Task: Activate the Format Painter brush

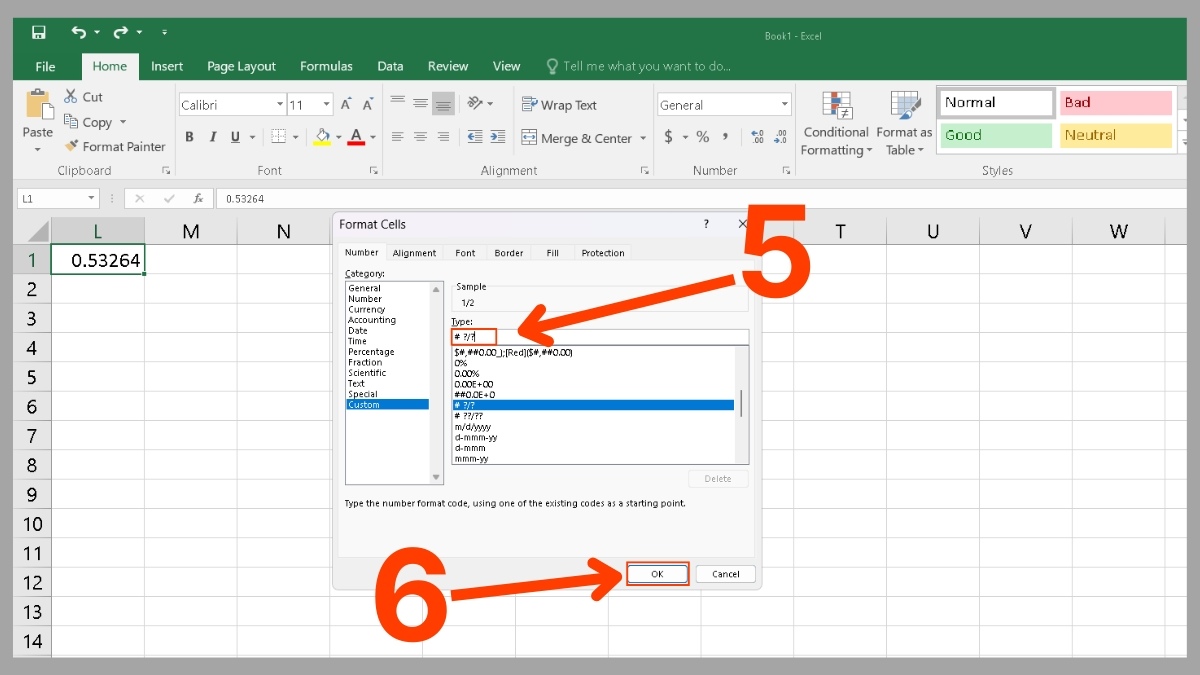Action: click(71, 146)
